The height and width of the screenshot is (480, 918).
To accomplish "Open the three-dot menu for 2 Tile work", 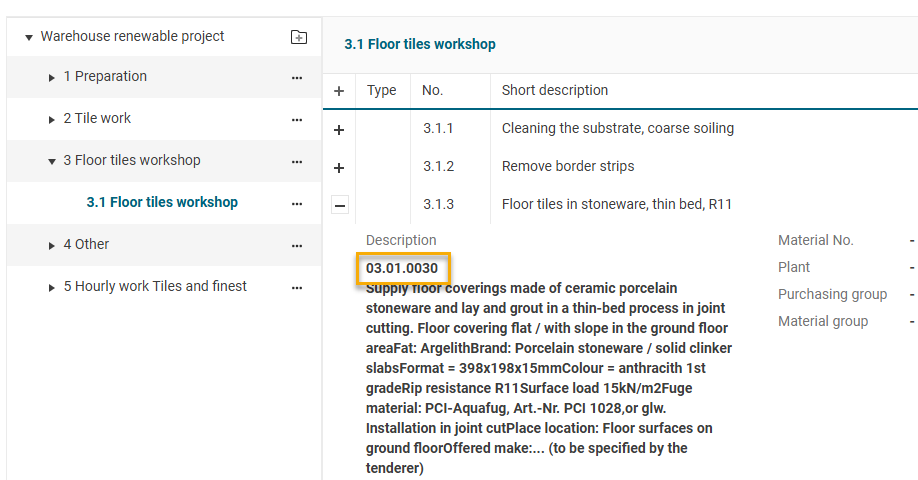I will pos(297,119).
